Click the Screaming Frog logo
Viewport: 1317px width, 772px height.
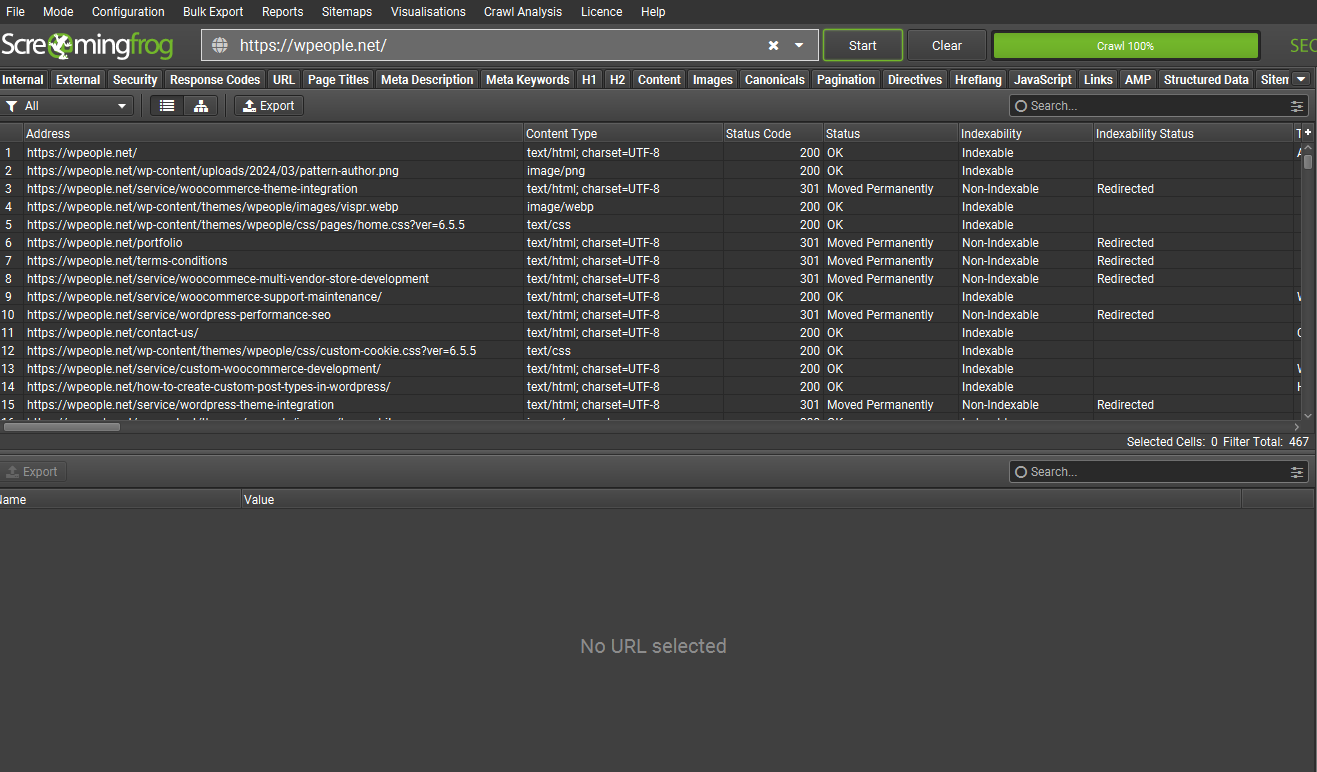tap(87, 46)
